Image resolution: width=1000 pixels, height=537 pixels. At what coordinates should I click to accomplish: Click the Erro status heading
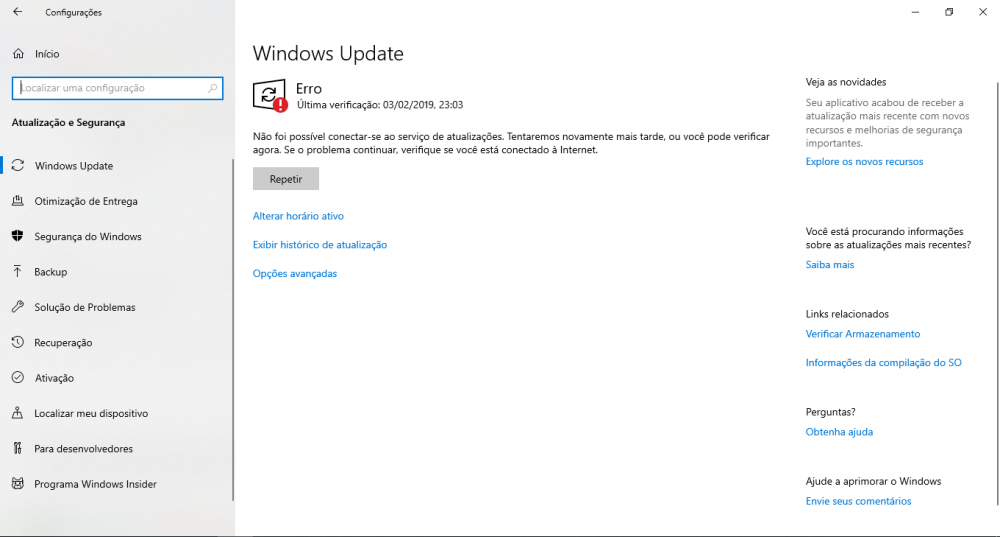(x=309, y=89)
